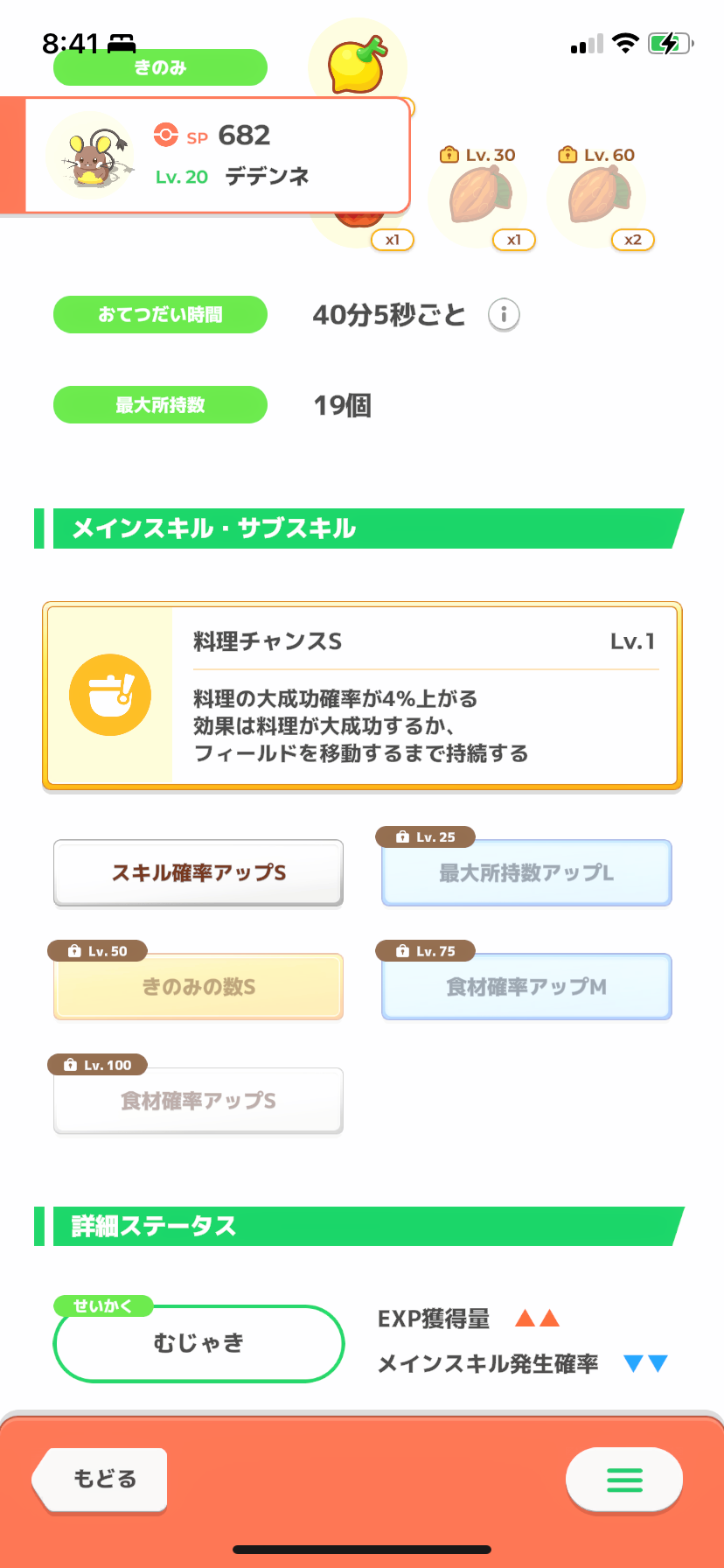The image size is (724, 1568).
Task: Tap the 最大所持数 label
Action: tap(160, 404)
